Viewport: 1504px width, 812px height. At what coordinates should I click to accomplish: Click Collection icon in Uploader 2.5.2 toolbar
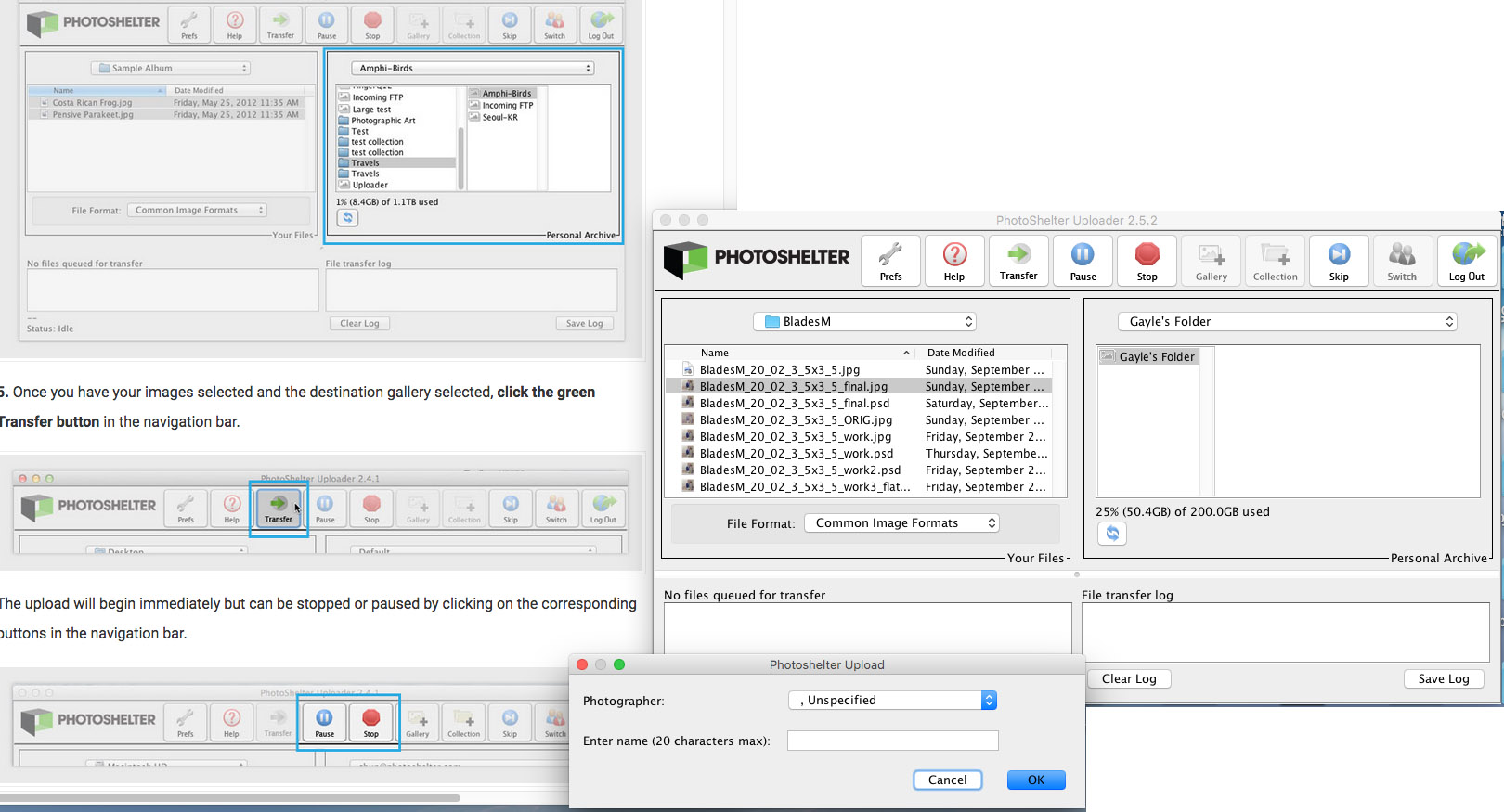coord(1276,261)
